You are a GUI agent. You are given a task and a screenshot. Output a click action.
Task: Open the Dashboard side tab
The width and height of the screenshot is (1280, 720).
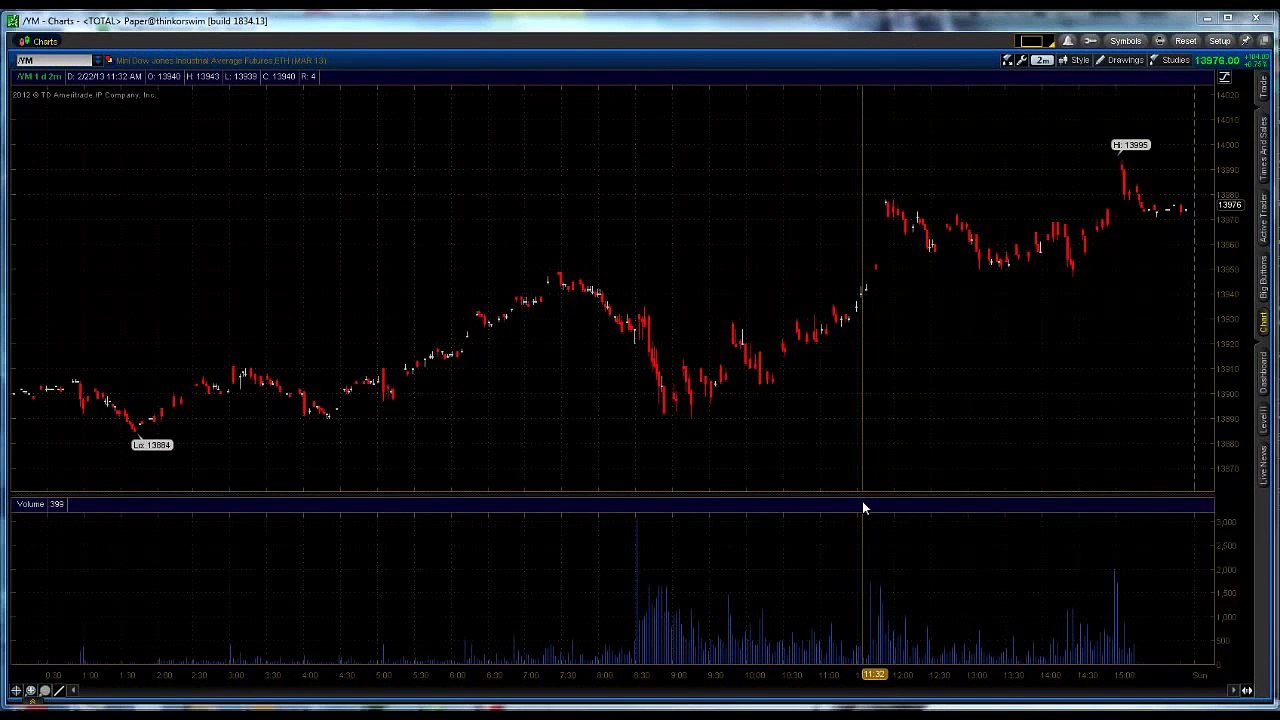pos(1263,370)
